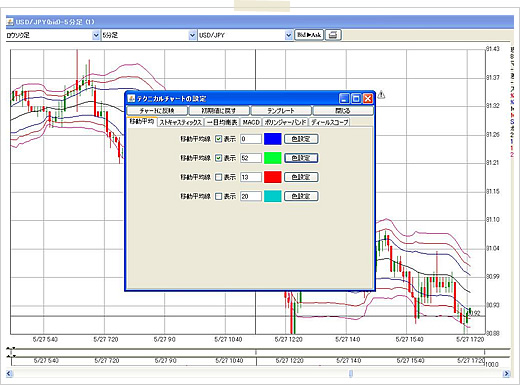Click the green color swatch
Image resolution: width=520 pixels, height=385 pixels.
[273, 158]
